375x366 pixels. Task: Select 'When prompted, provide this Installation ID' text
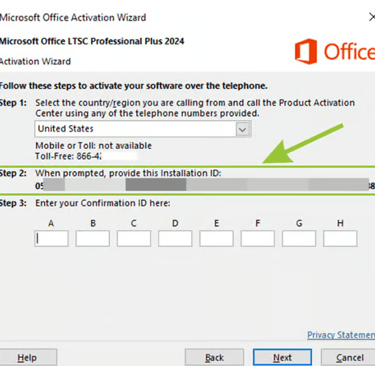click(x=128, y=173)
